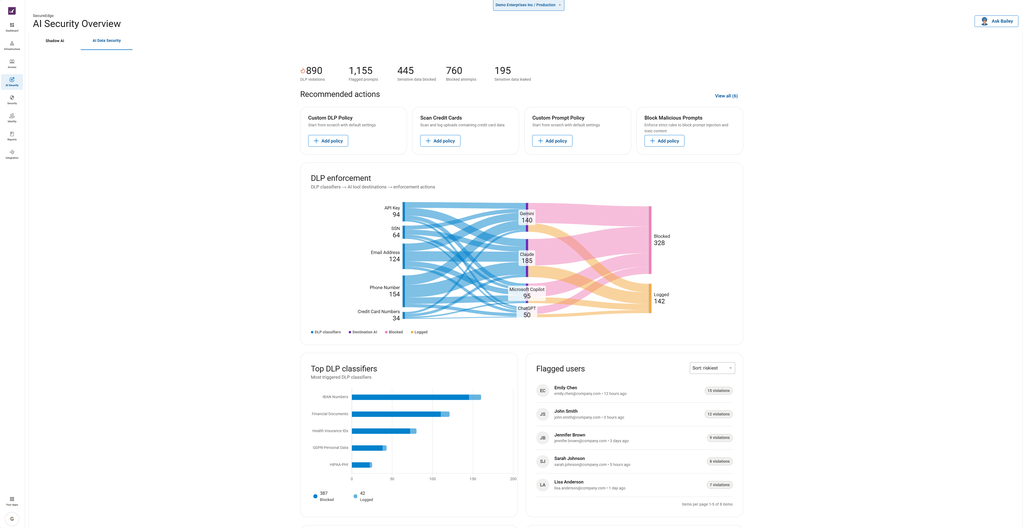
Task: Open Infrastructure in the sidebar
Action: [12, 45]
